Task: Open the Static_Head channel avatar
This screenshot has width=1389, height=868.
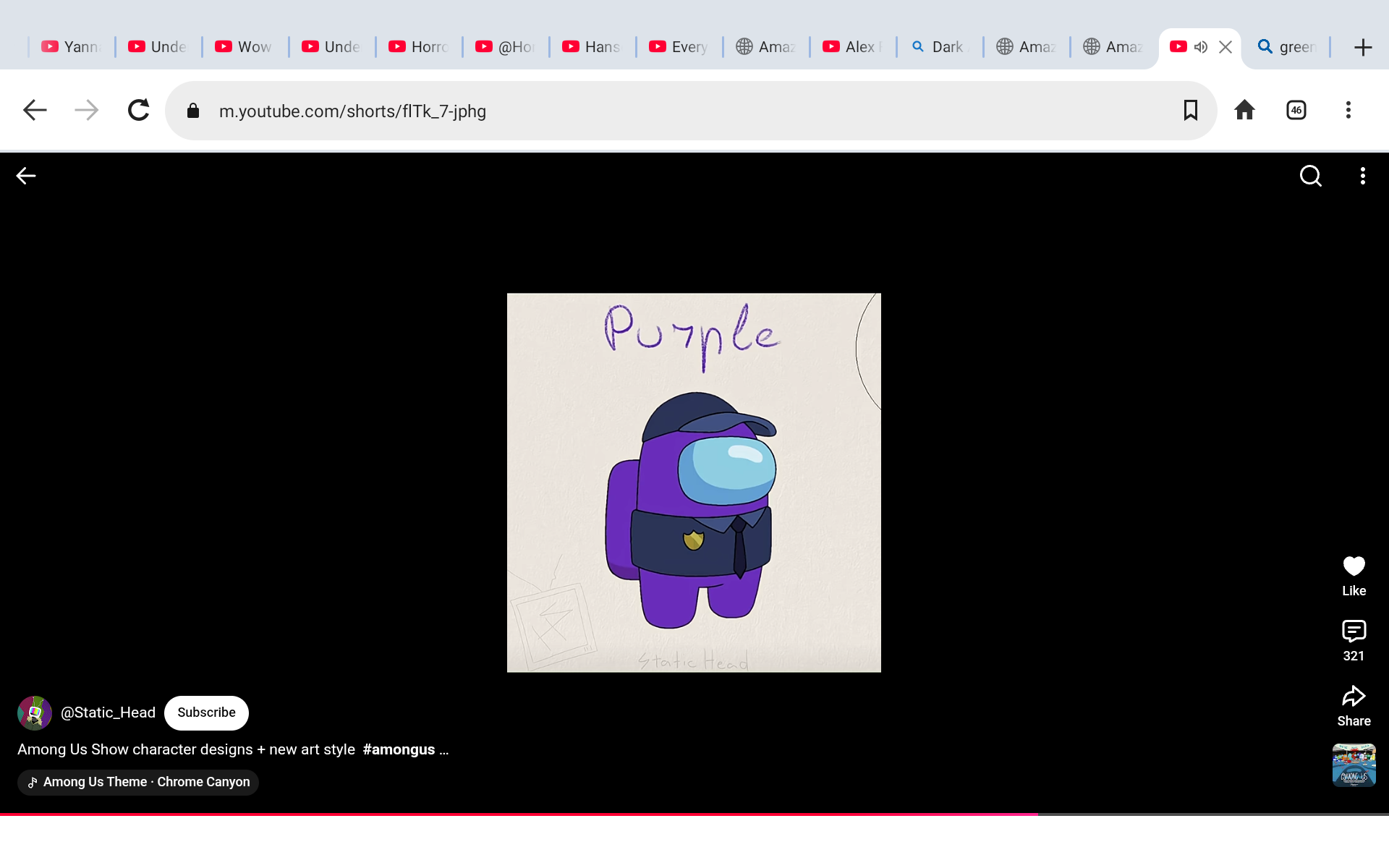Action: pyautogui.click(x=35, y=713)
